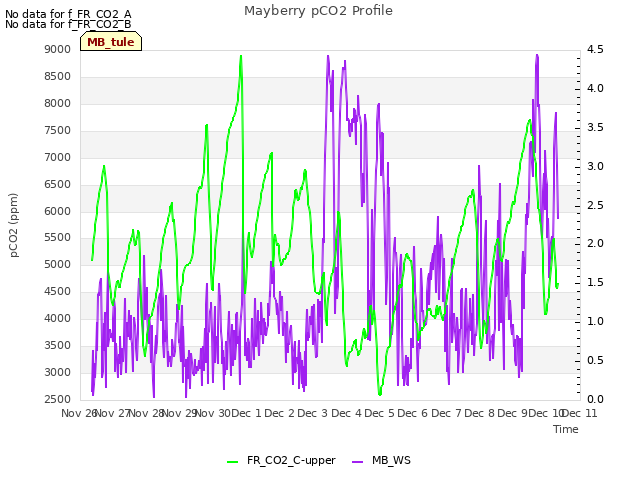Click the Dec 3 date tick label

[313, 413]
